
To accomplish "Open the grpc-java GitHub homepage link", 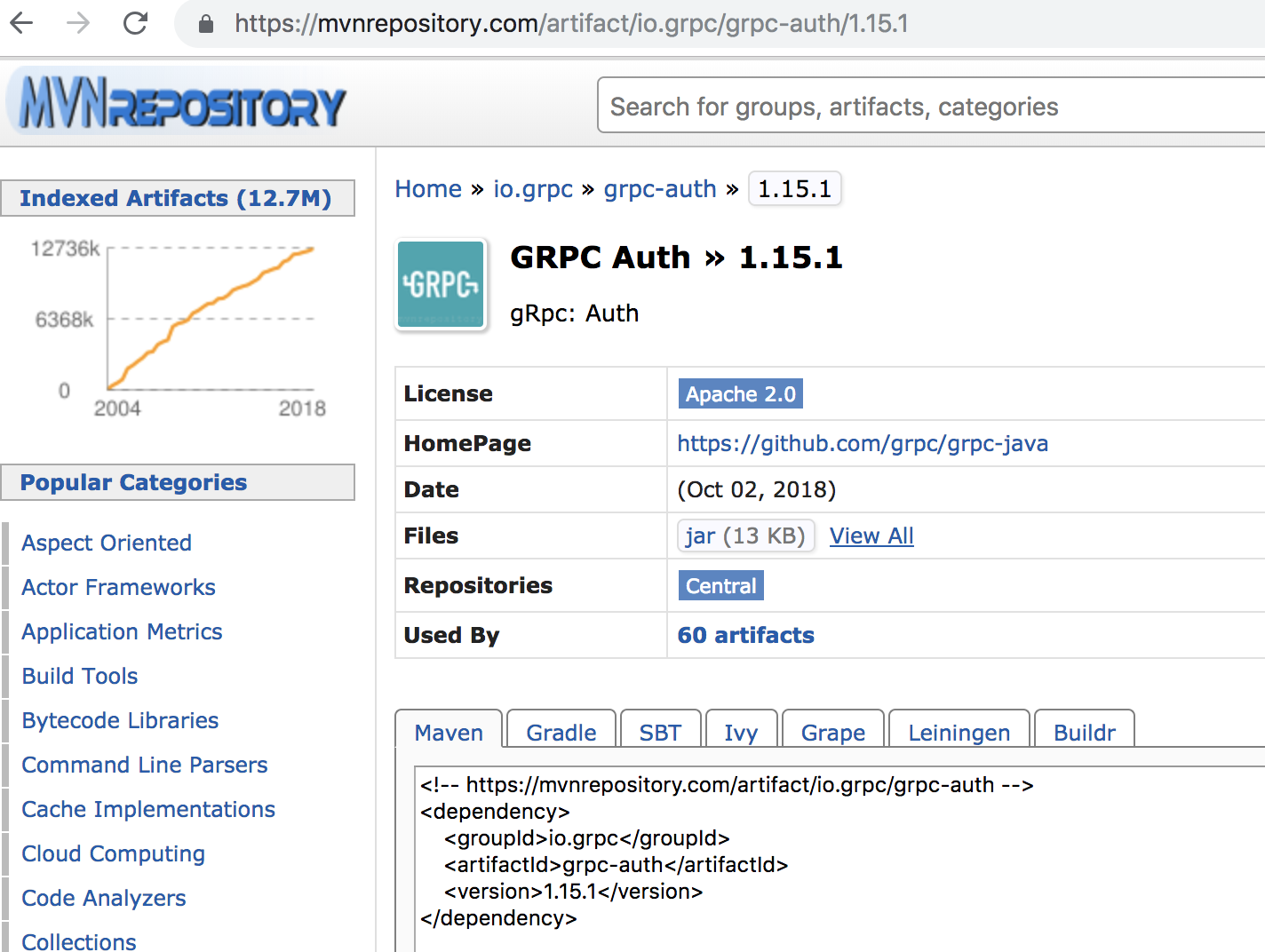I will 863,443.
